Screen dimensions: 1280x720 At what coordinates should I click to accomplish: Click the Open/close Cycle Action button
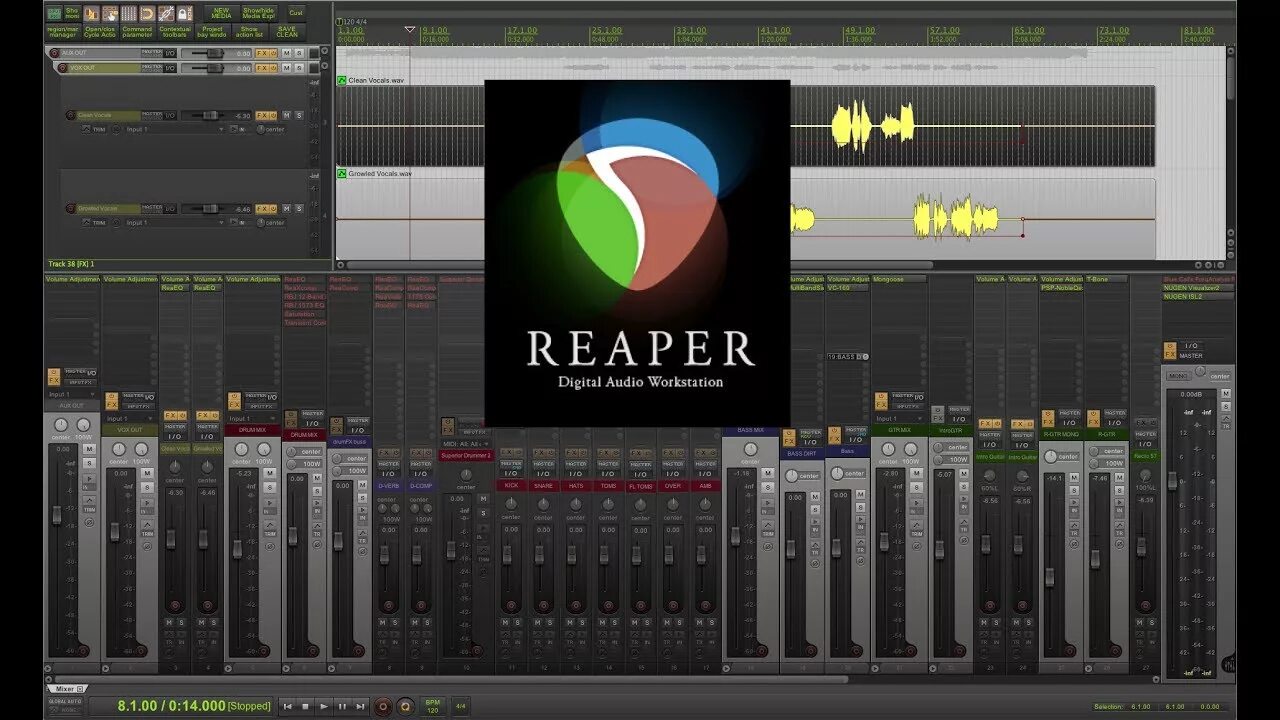pos(100,32)
